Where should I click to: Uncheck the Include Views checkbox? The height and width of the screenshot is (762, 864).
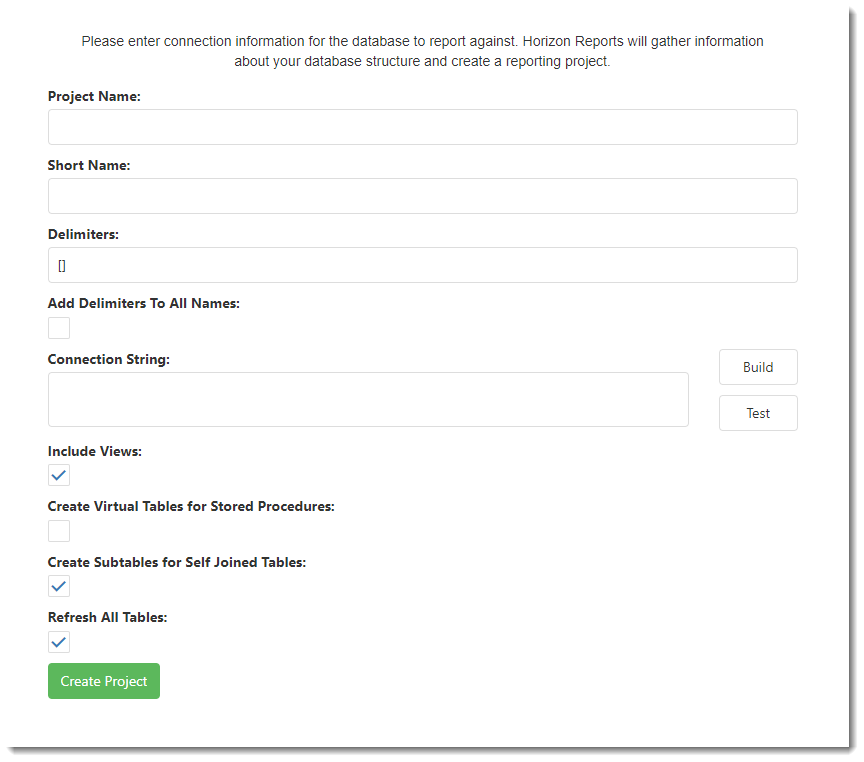(59, 475)
